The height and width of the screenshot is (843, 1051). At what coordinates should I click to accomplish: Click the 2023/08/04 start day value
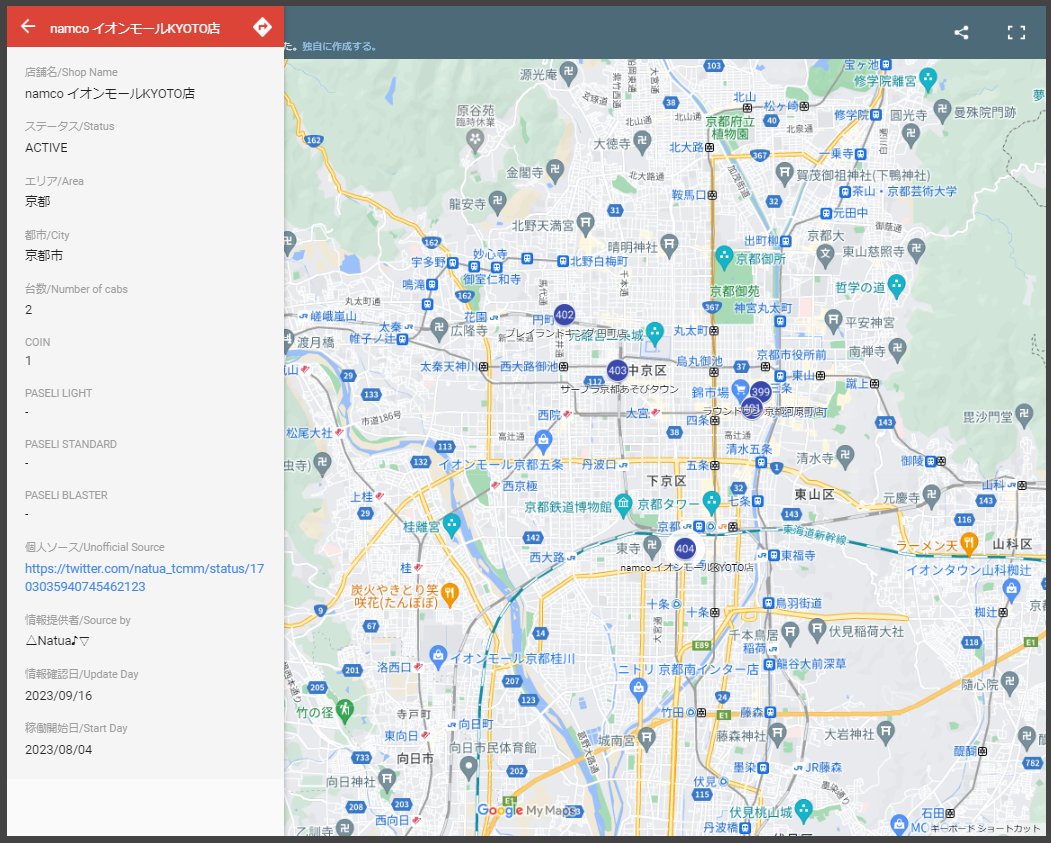coord(58,750)
